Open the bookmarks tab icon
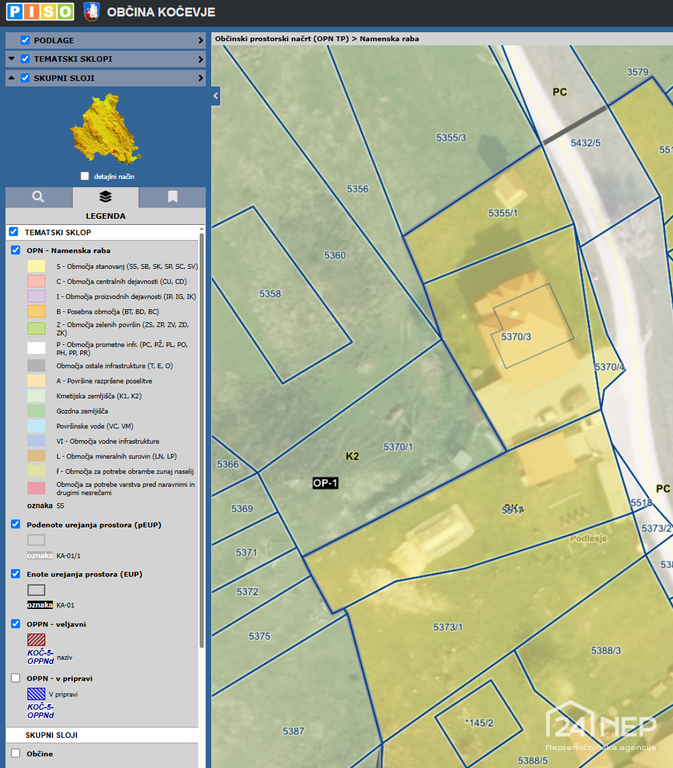The height and width of the screenshot is (768, 673). click(x=172, y=197)
